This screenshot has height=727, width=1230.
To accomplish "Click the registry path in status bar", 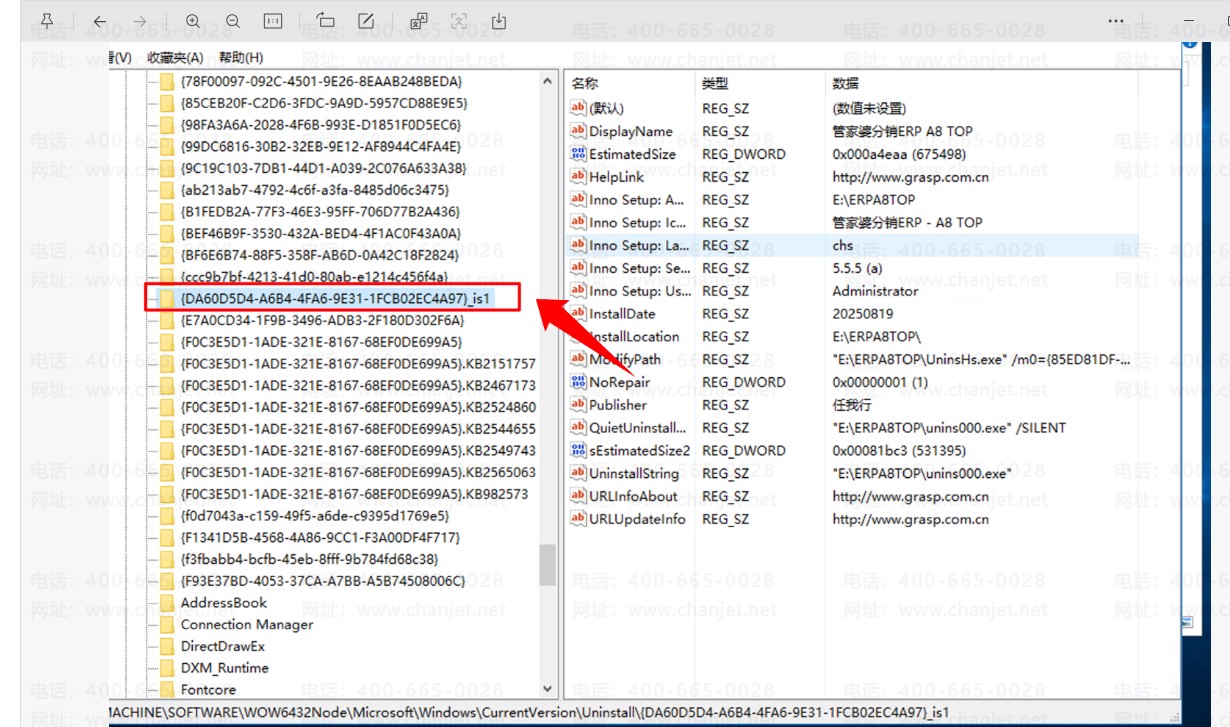I will point(529,713).
